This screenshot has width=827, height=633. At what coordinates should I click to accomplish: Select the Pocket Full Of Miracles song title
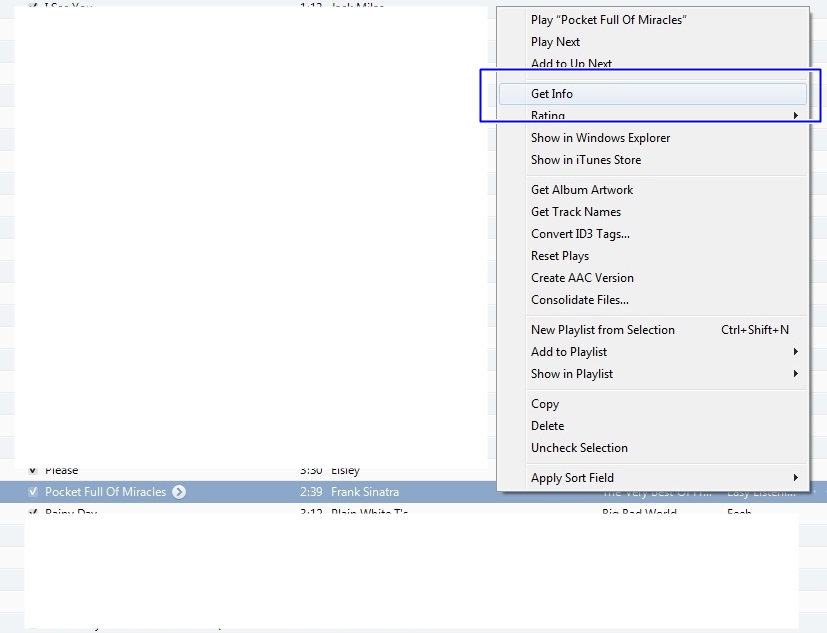105,492
